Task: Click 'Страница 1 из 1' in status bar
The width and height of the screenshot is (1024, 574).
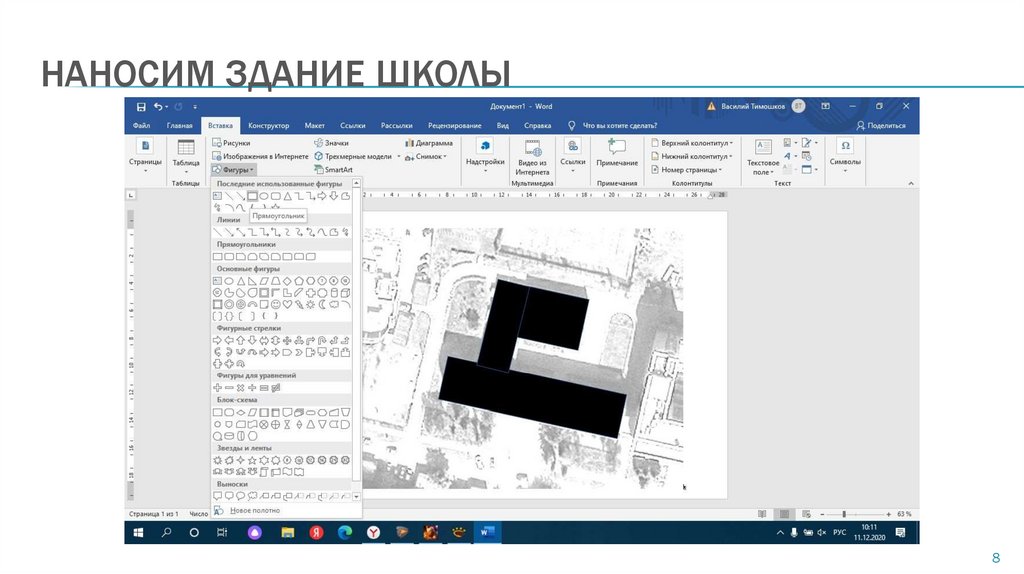Action: (x=153, y=514)
